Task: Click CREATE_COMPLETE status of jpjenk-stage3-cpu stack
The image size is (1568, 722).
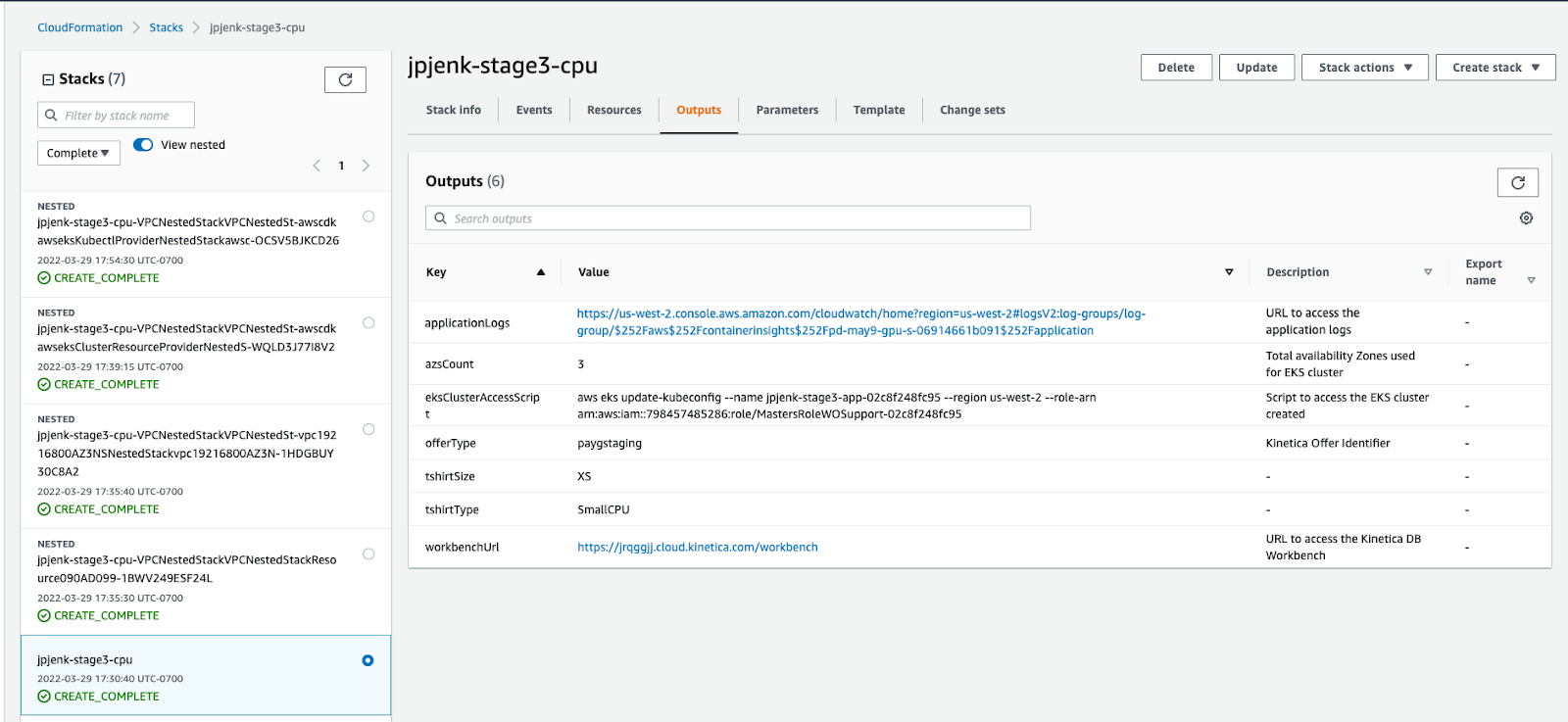Action: point(106,697)
